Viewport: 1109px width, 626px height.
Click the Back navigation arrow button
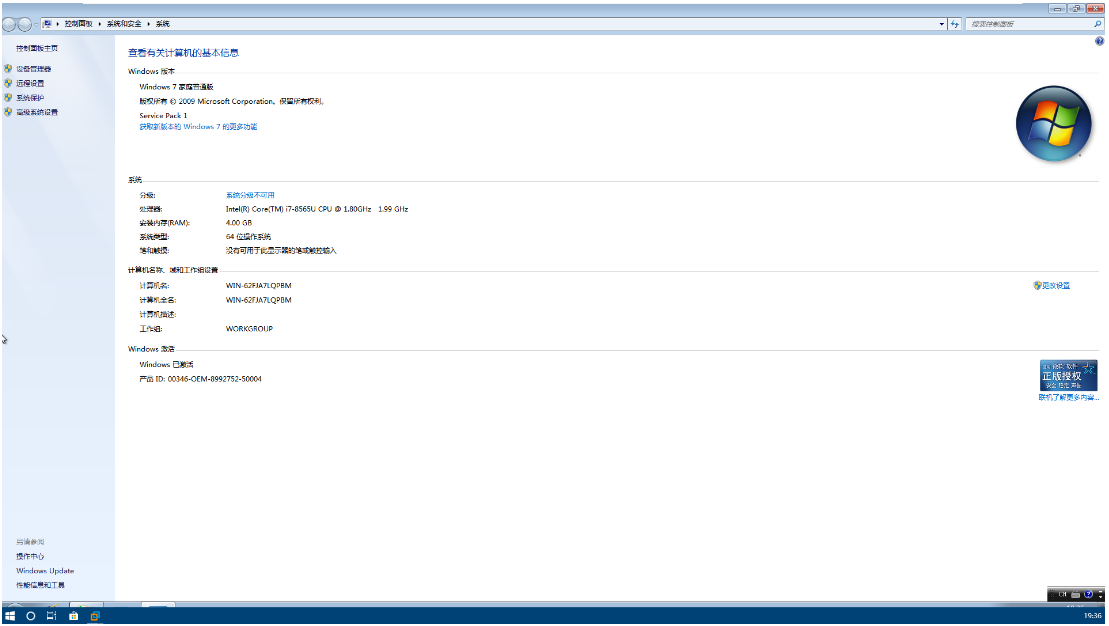click(x=10, y=24)
